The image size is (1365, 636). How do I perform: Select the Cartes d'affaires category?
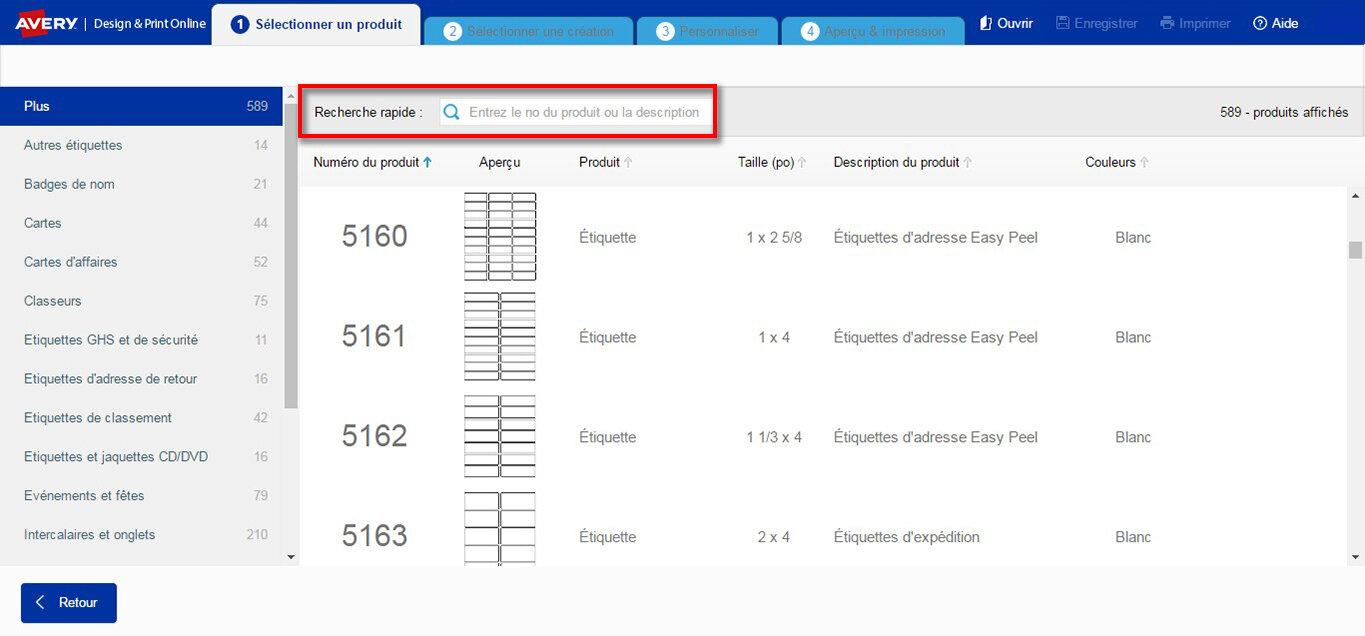tap(142, 262)
